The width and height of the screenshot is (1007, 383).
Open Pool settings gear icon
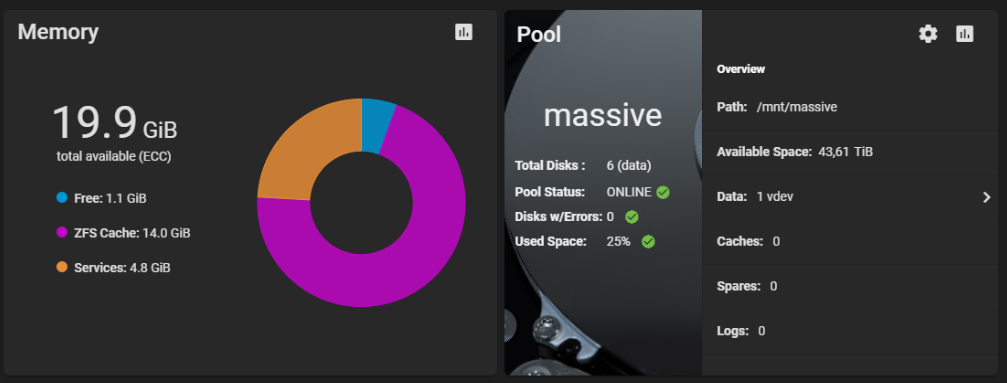(928, 34)
